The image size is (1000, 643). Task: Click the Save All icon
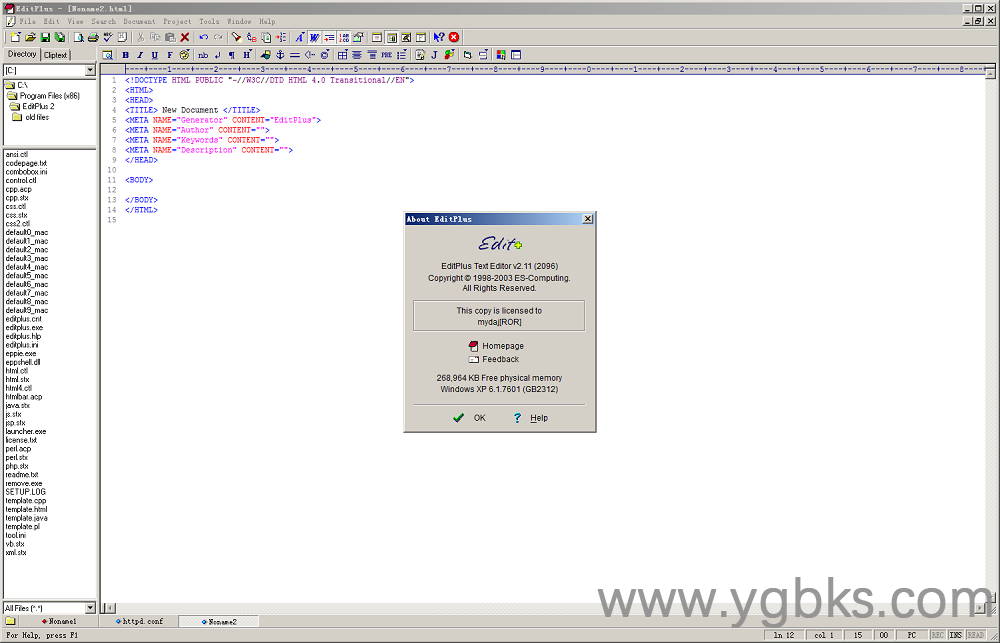pyautogui.click(x=60, y=37)
